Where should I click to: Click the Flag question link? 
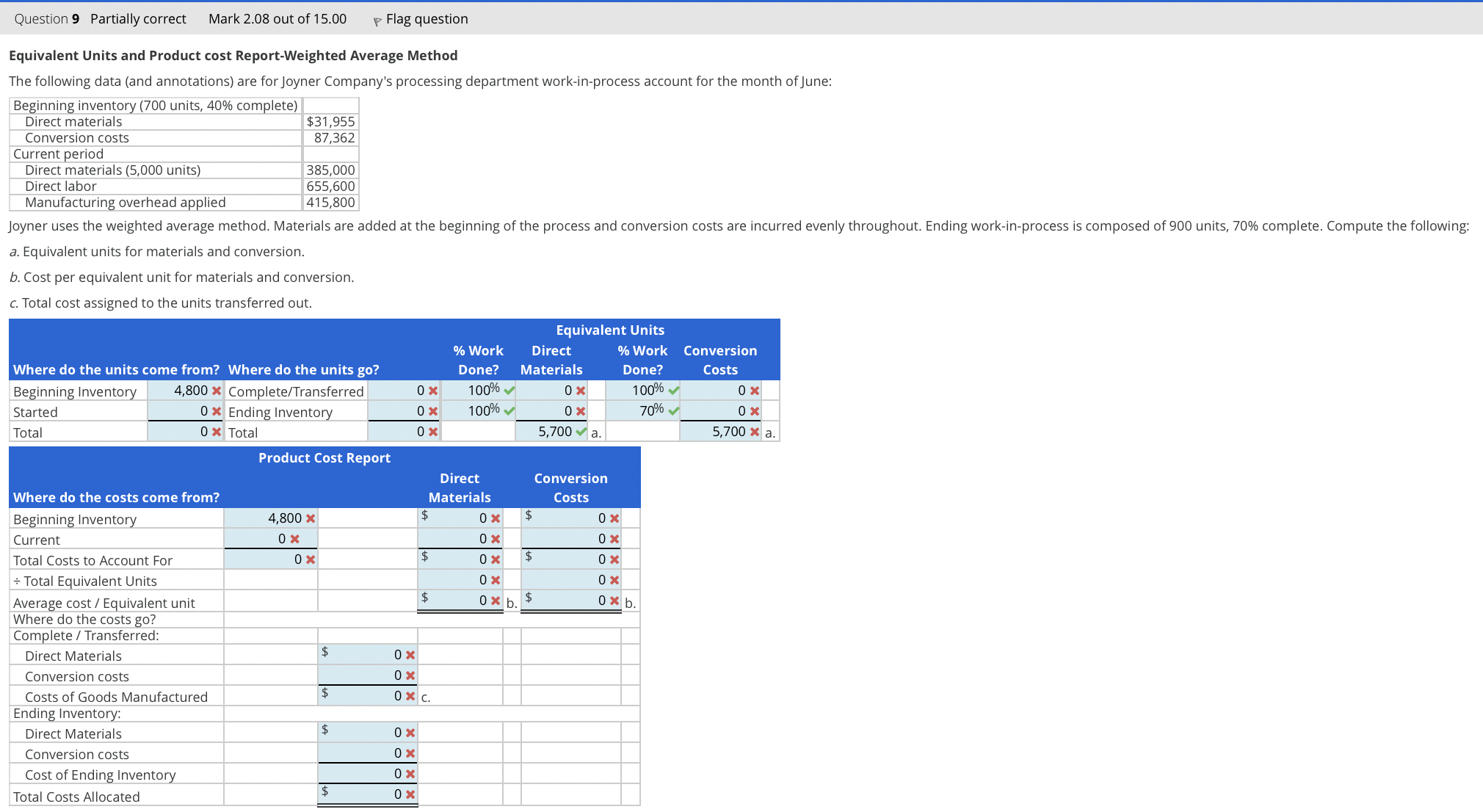click(x=426, y=19)
